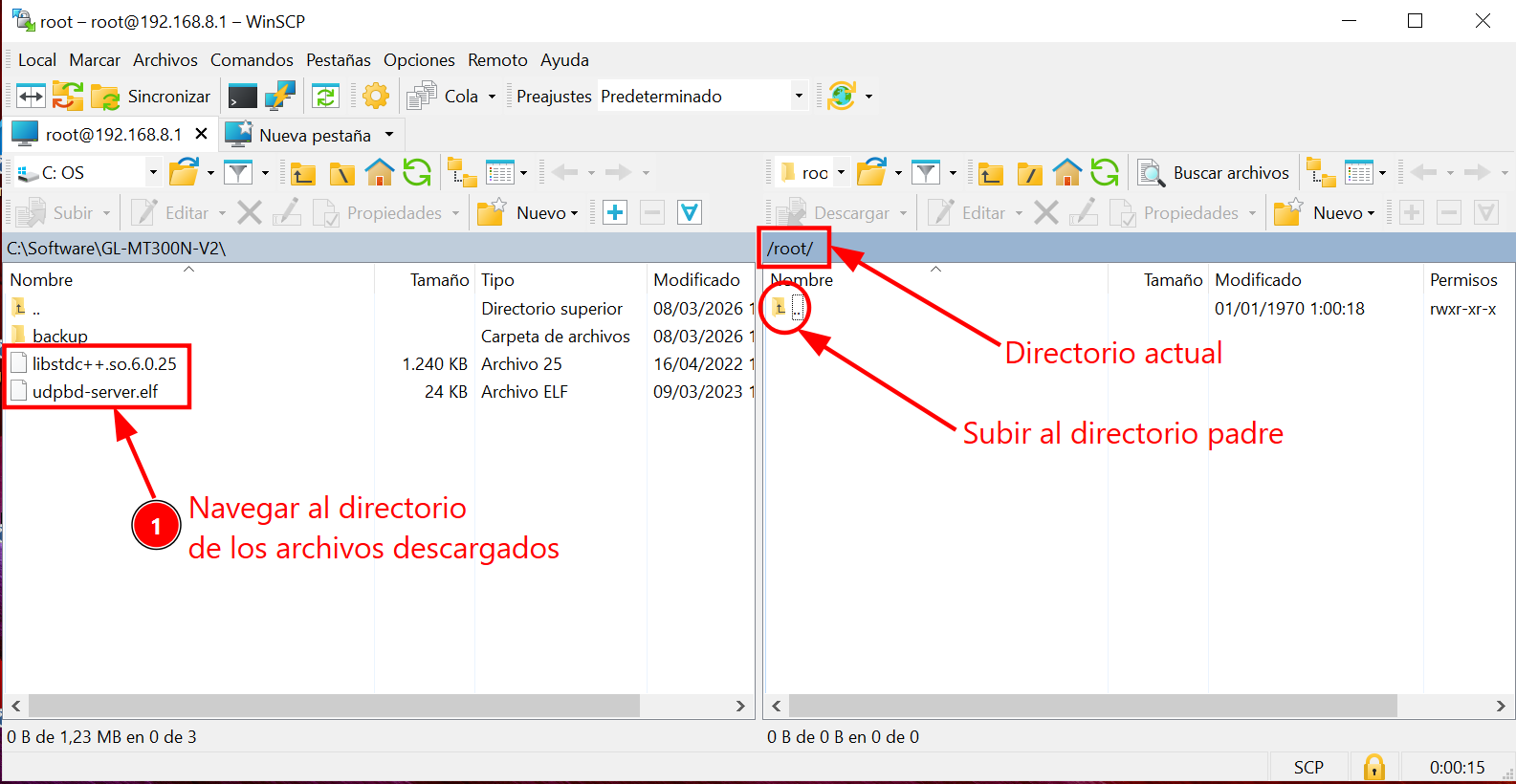Screen dimensions: 1516x784
Task: Open the Preajustes Predeterminado combo box
Action: pos(702,97)
